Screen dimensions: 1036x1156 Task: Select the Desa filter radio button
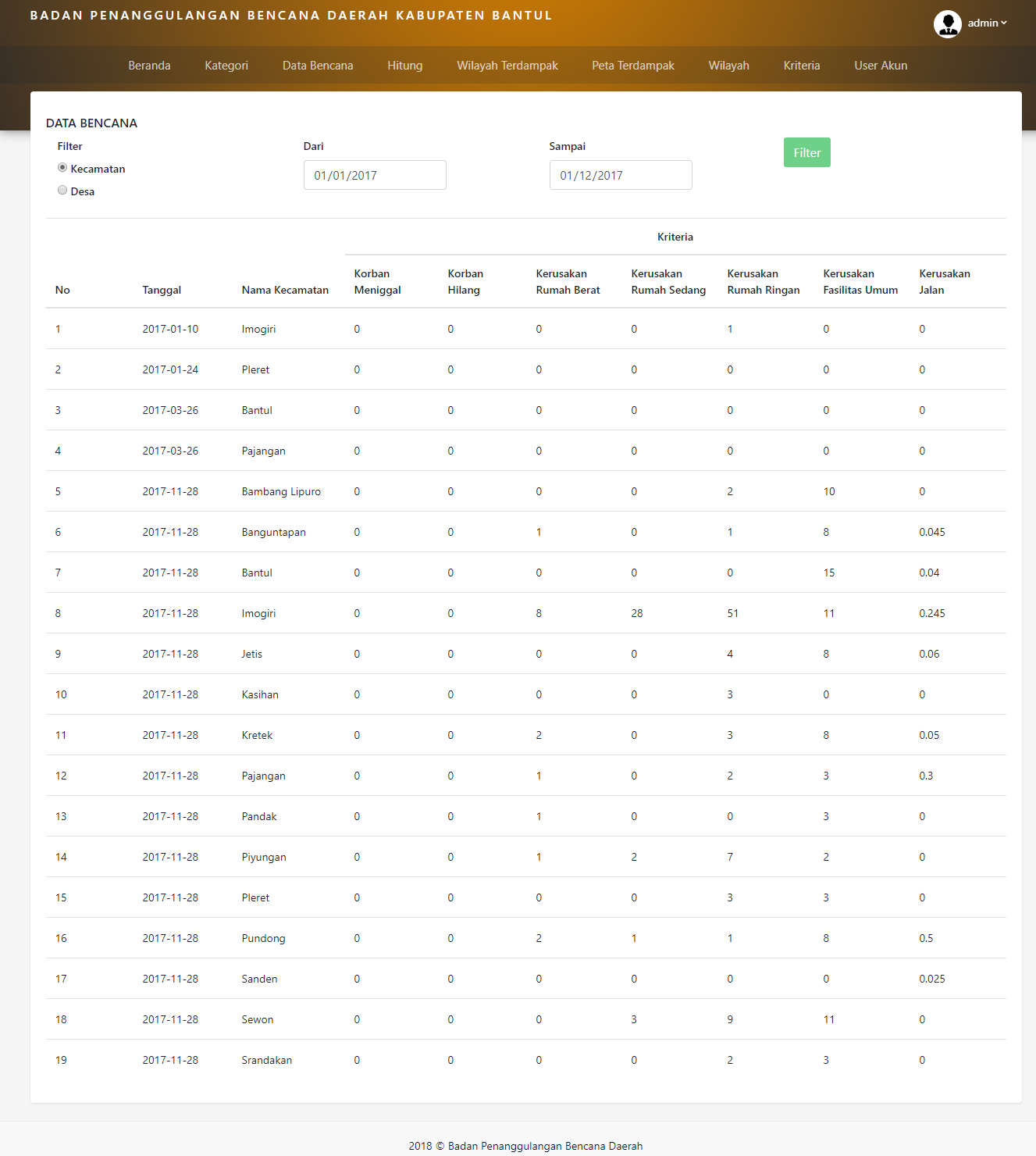pyautogui.click(x=62, y=191)
